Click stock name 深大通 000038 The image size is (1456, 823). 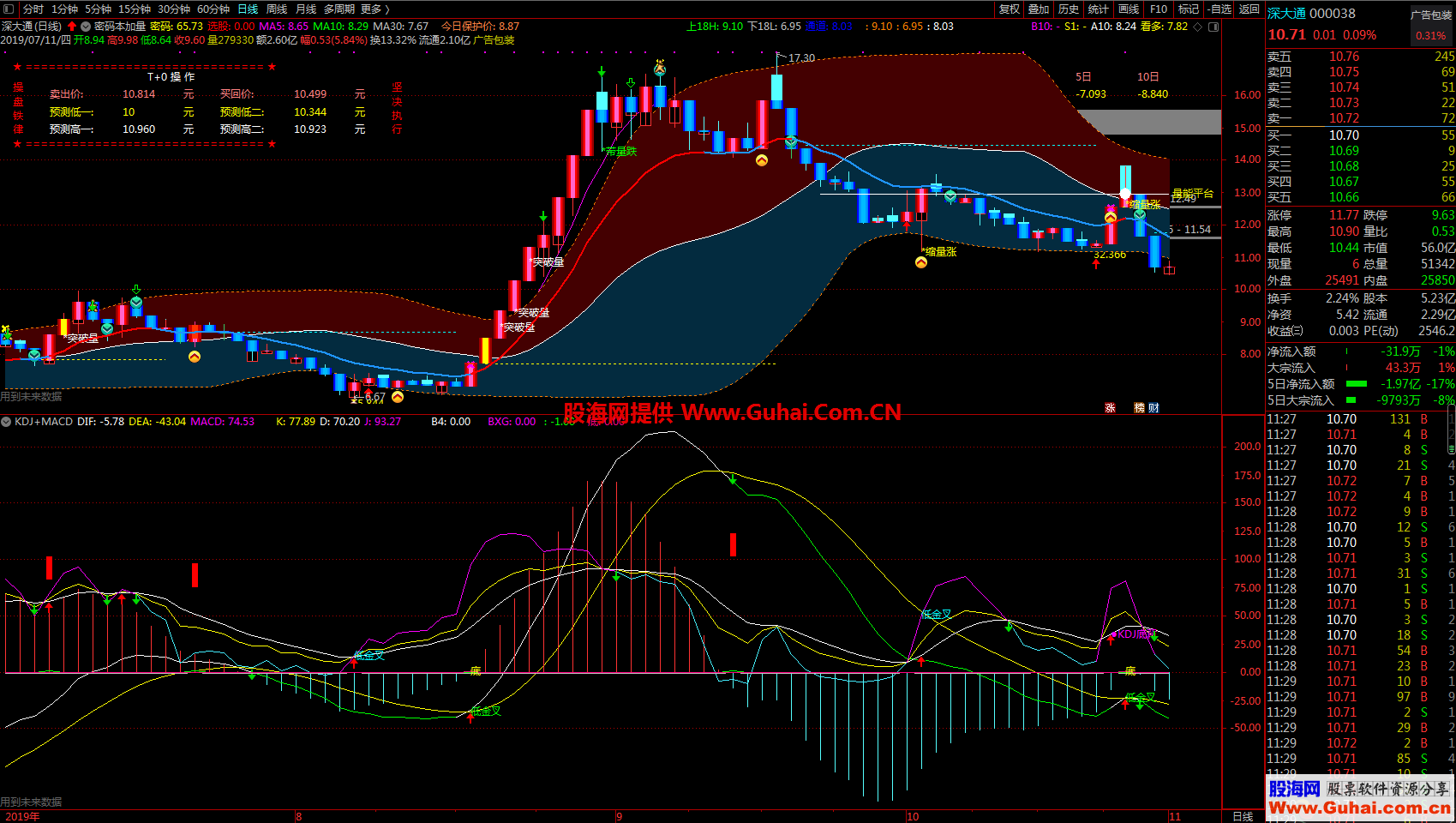tap(1312, 14)
